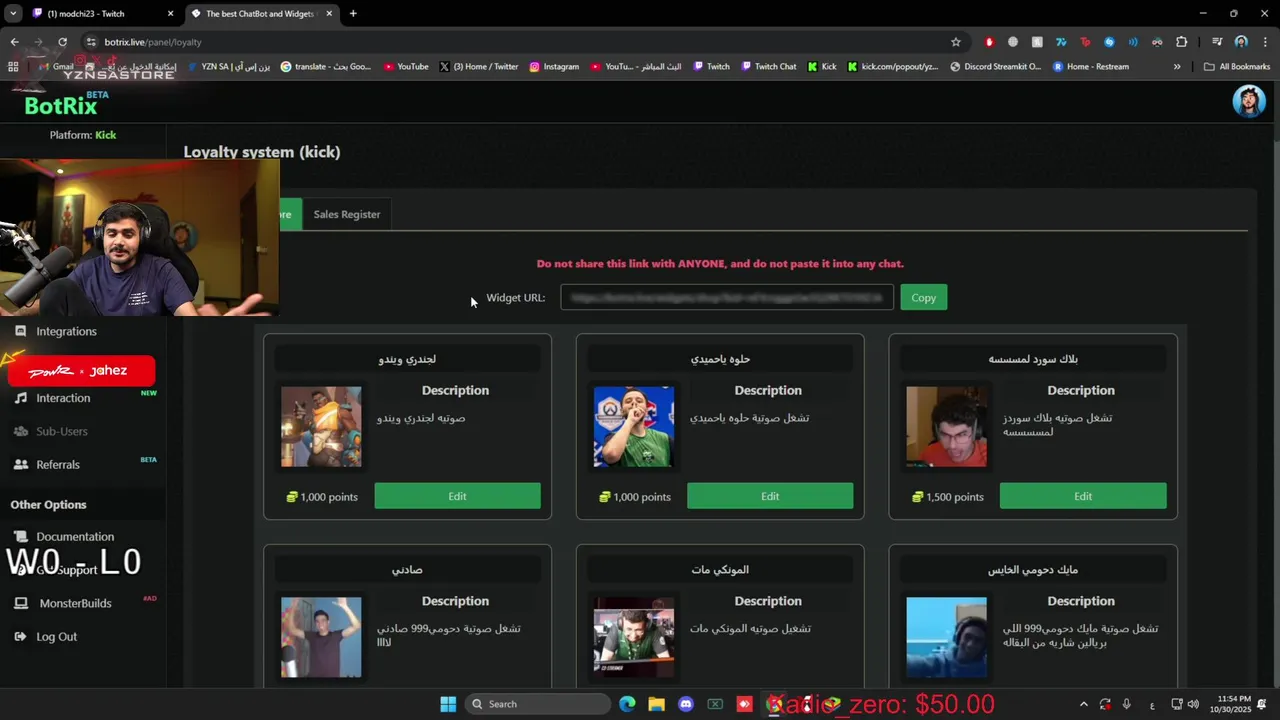Open the browser apps grid icon
This screenshot has height=720, width=1280.
pos(13,67)
